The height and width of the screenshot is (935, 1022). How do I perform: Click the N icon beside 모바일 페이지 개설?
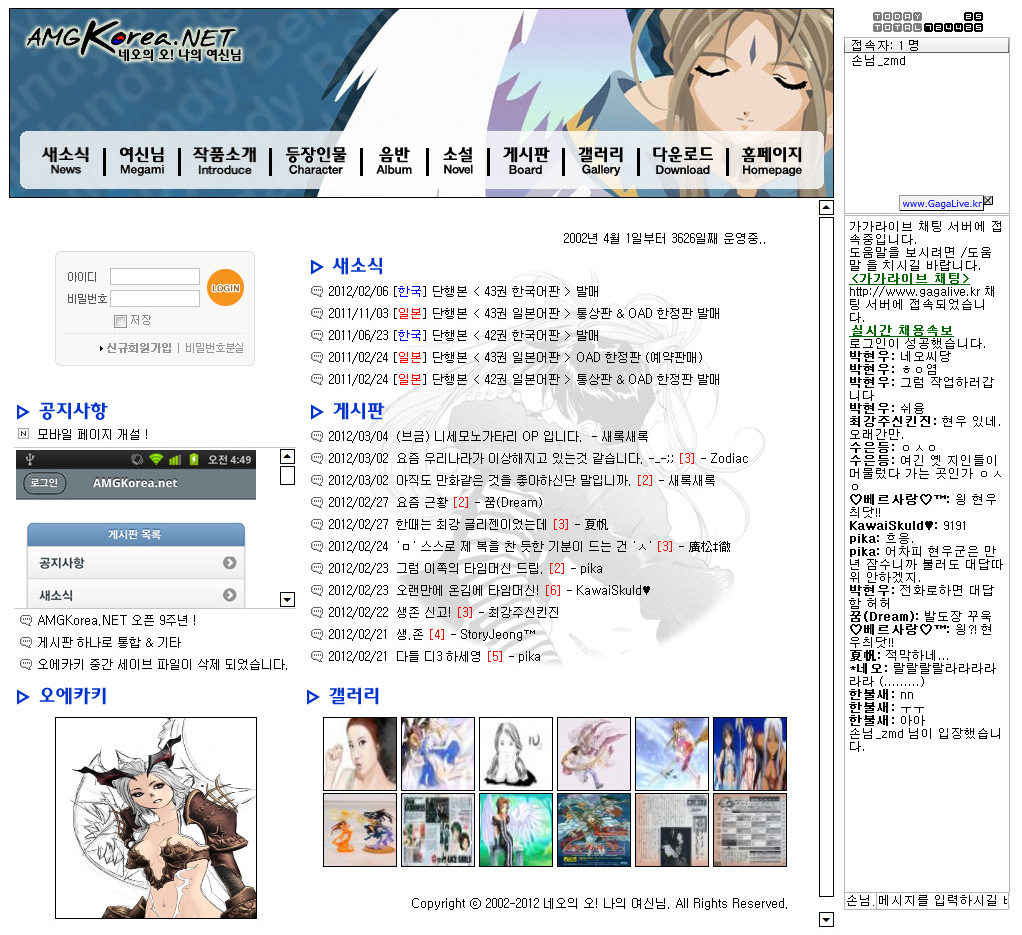[x=24, y=434]
